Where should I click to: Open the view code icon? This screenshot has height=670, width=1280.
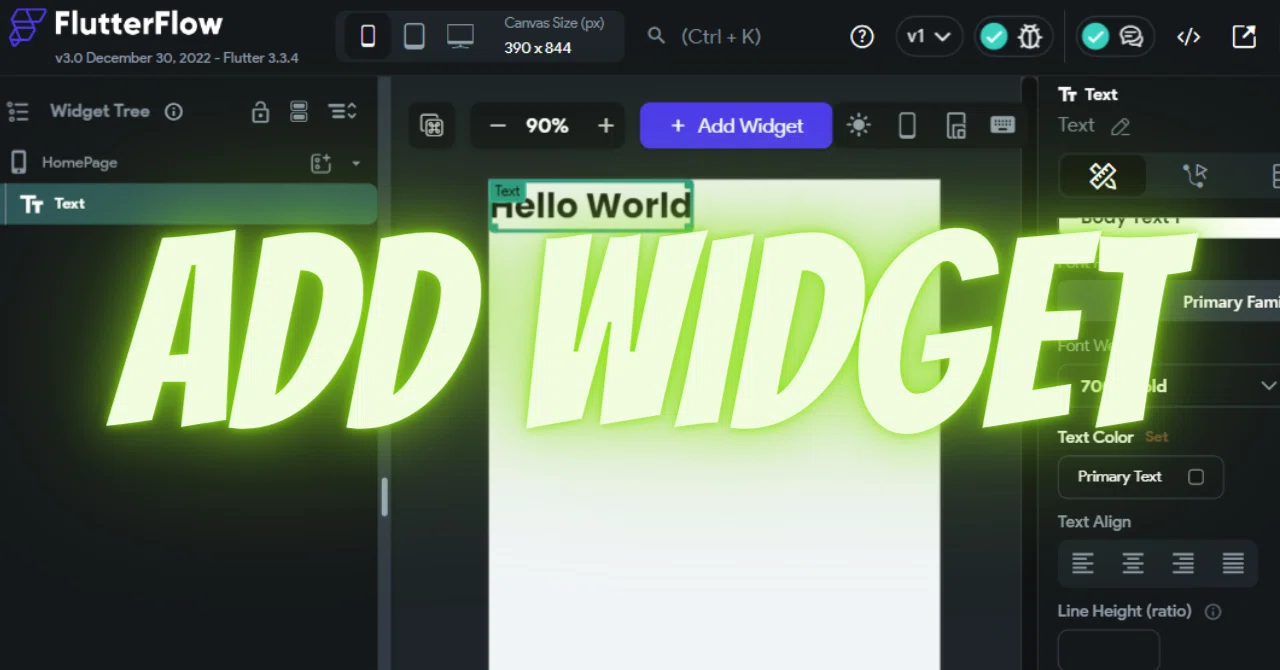click(x=1188, y=37)
